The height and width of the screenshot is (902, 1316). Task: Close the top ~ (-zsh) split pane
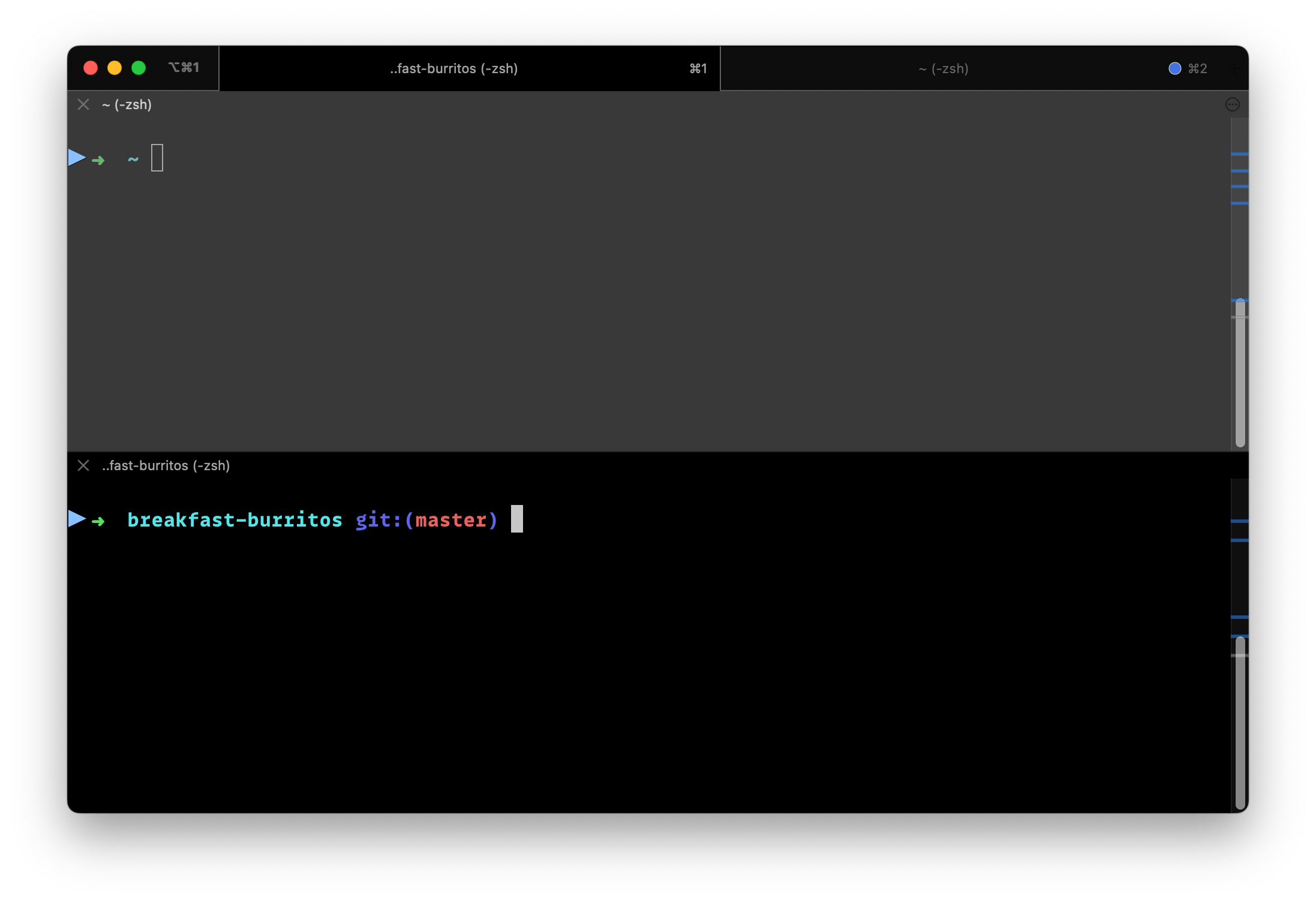83,105
